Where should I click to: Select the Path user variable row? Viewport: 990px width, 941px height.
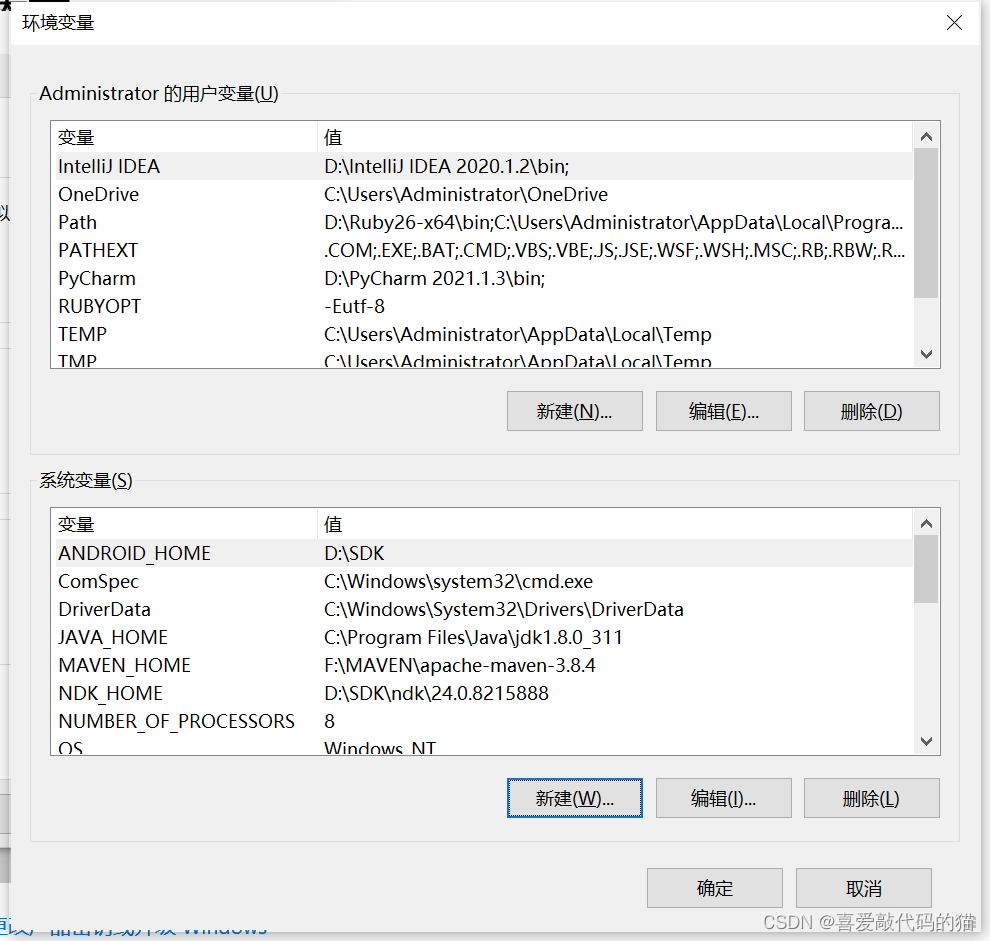[484, 222]
